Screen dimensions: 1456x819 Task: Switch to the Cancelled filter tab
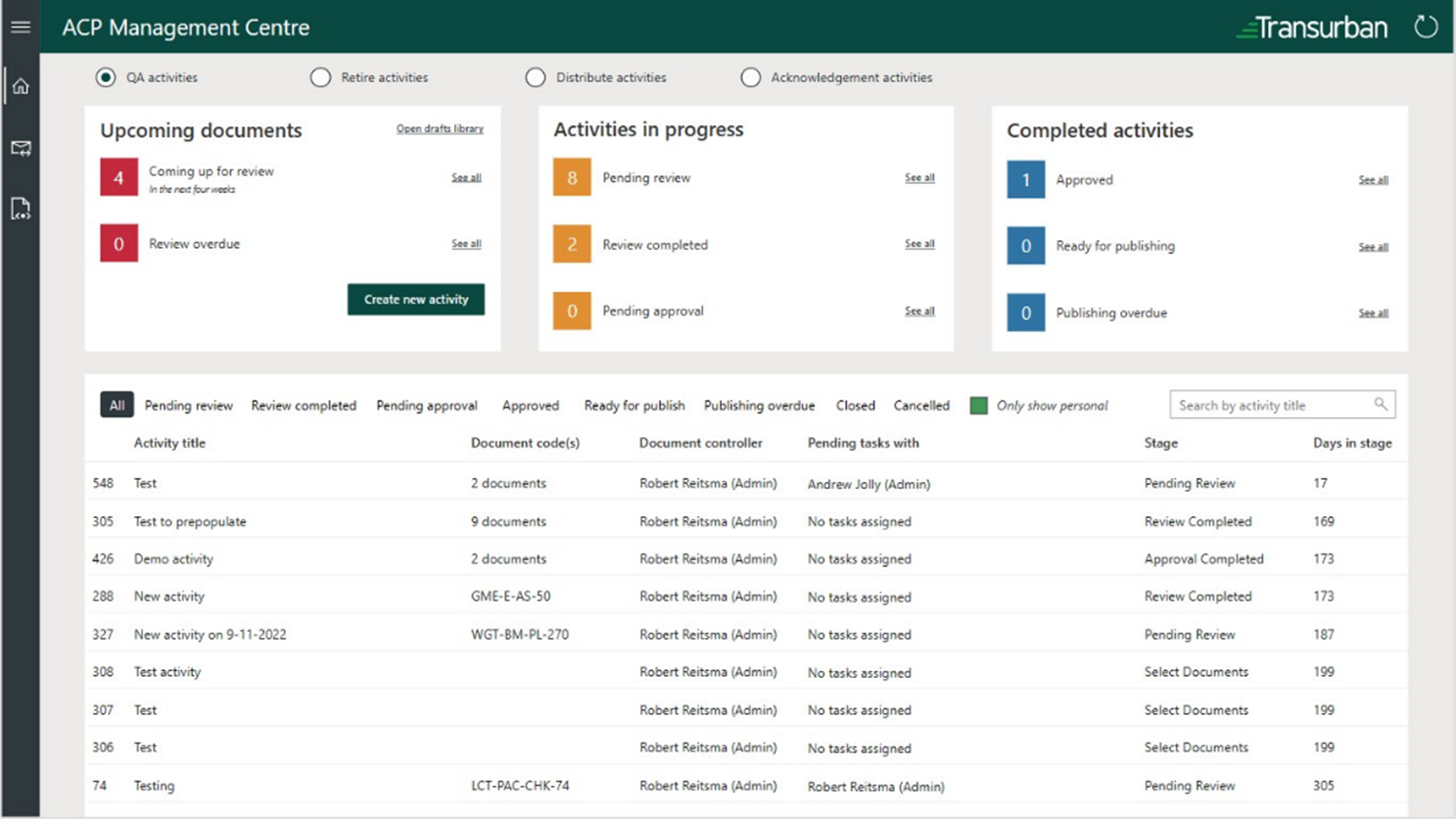coord(921,406)
